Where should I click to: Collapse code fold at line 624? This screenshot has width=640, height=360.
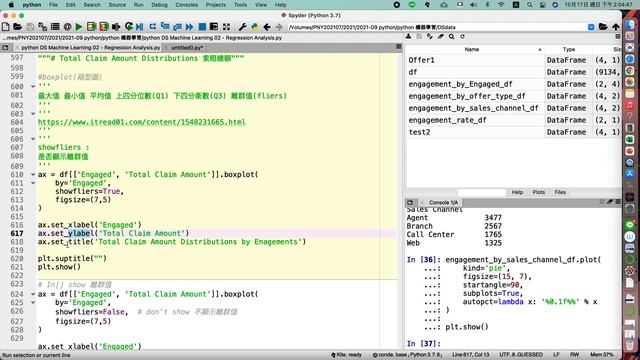click(x=33, y=294)
